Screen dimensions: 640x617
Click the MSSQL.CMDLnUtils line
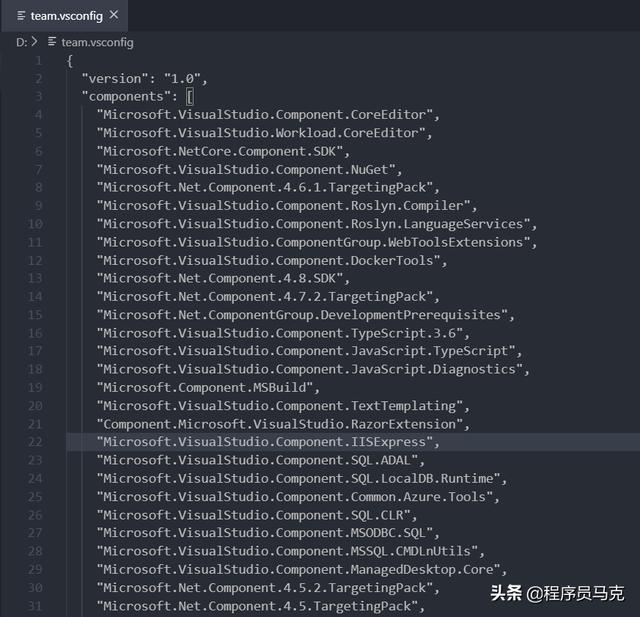click(291, 551)
